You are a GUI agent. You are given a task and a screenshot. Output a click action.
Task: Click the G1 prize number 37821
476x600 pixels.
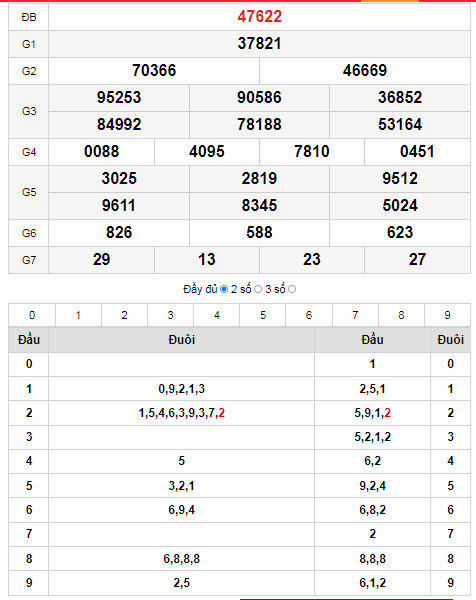259,44
